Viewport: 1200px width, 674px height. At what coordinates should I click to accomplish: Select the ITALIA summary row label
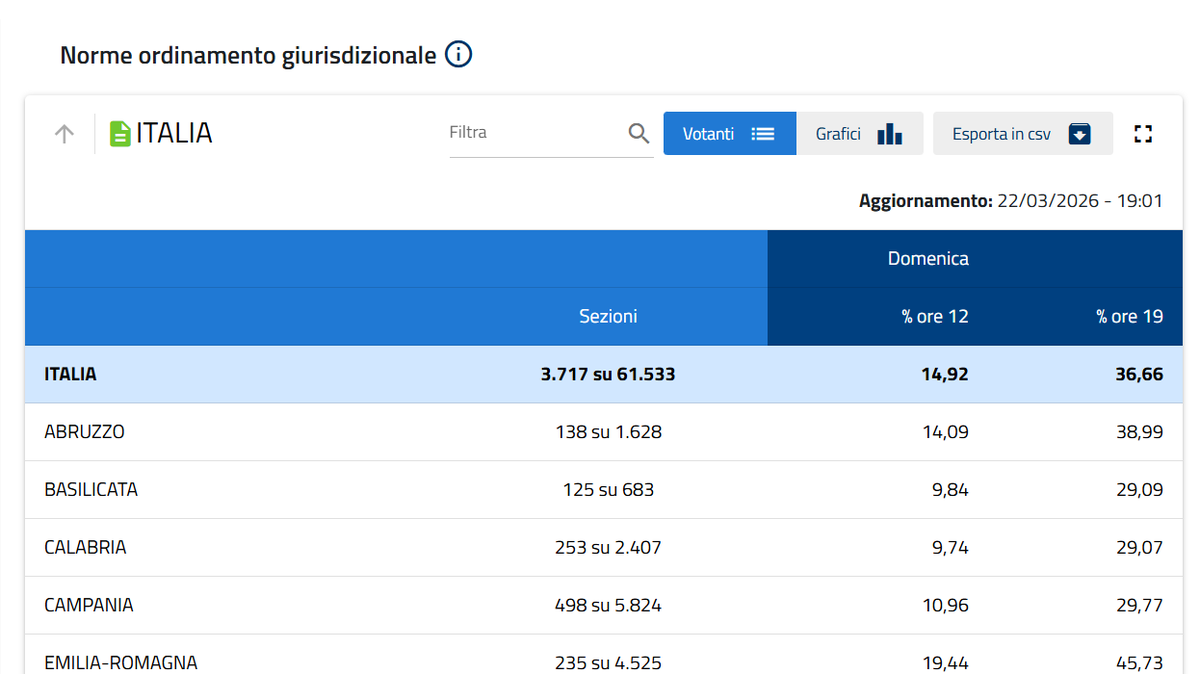[x=71, y=374]
